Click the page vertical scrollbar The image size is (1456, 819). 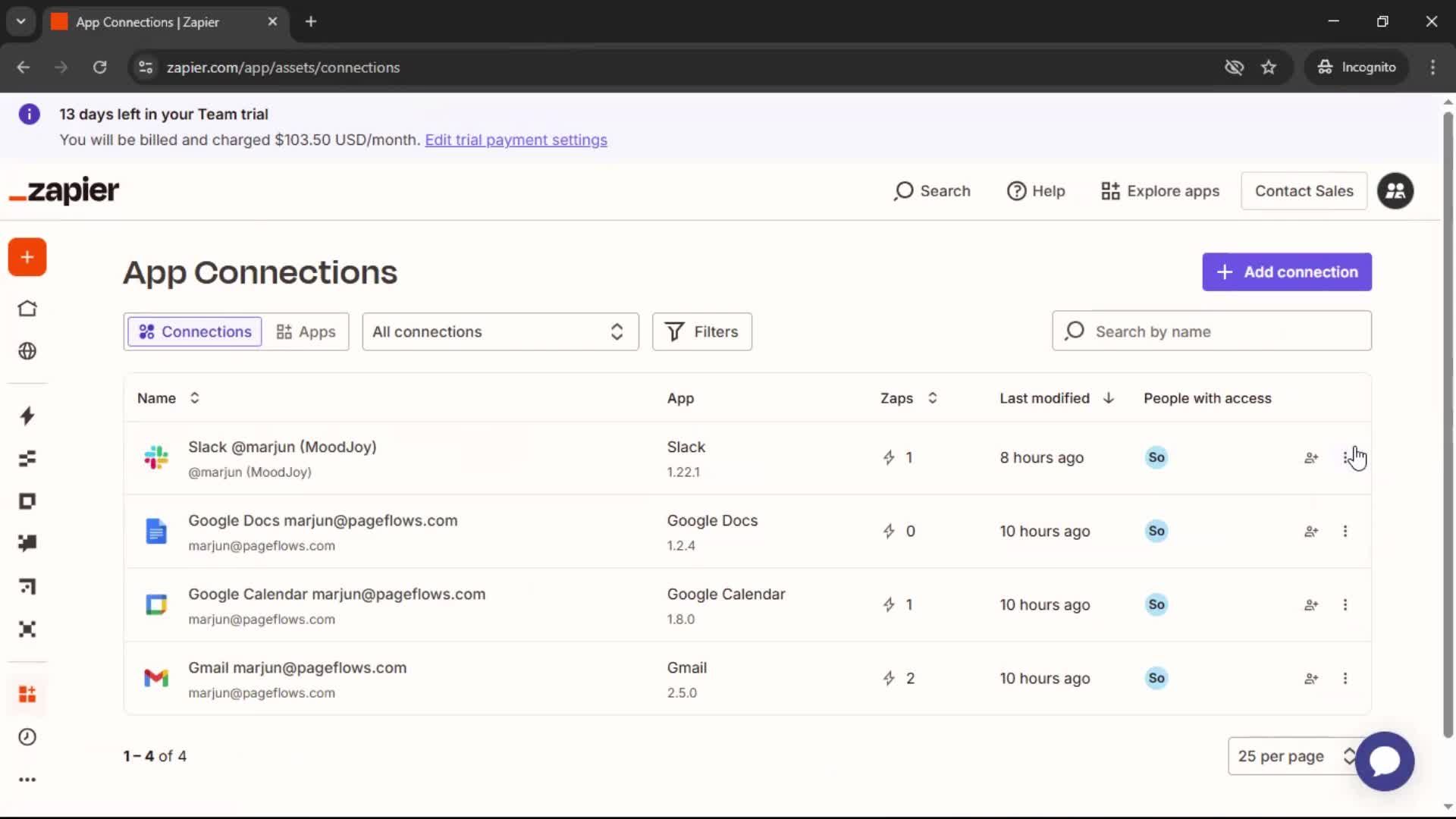1448,425
